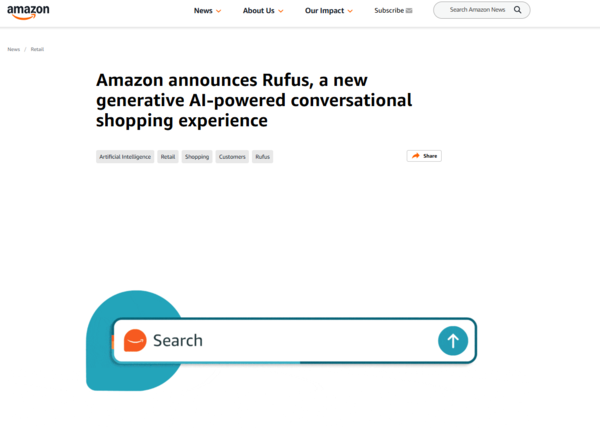Viewport: 600px width, 428px height.
Task: Select the Artificial Intelligence tag
Action: (x=124, y=157)
